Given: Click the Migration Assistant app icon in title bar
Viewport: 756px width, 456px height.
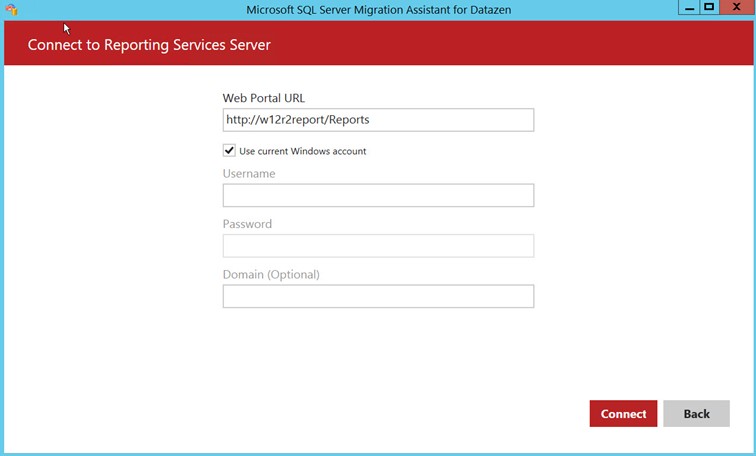Looking at the screenshot, I should (x=11, y=9).
